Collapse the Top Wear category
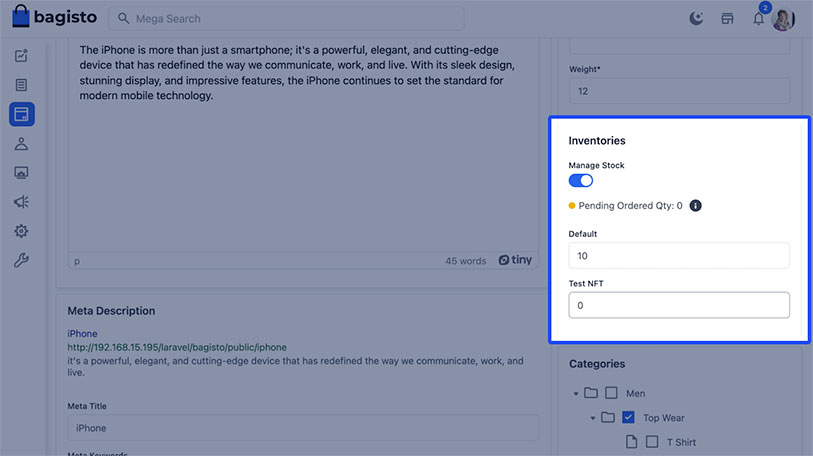The image size is (813, 456). pyautogui.click(x=593, y=418)
